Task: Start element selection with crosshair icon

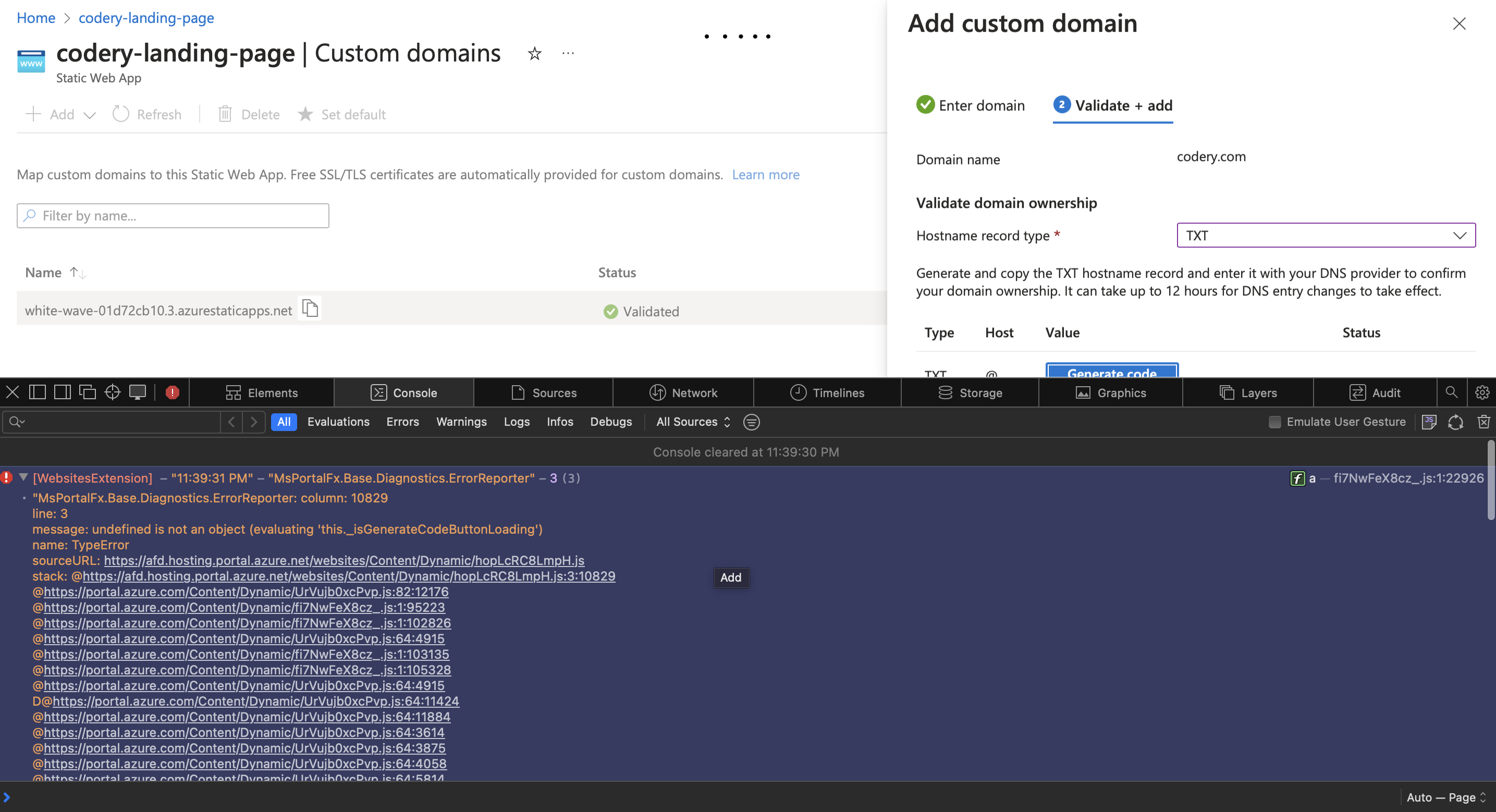Action: click(x=112, y=392)
